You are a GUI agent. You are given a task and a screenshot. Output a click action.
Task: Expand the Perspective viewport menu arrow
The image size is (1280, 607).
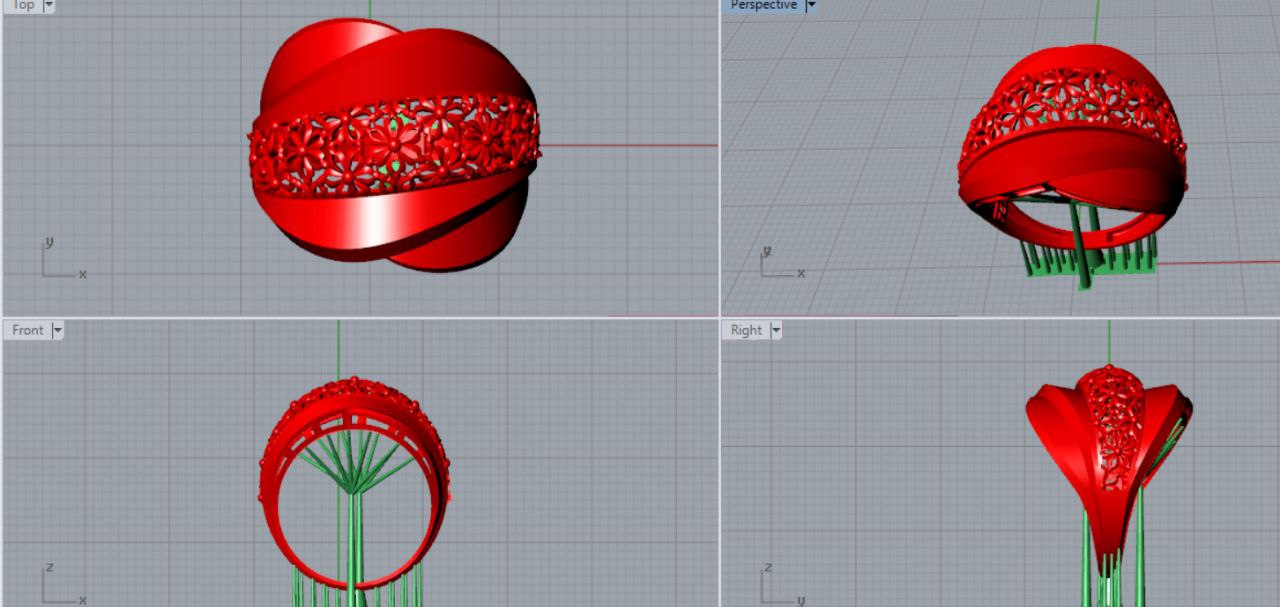click(x=811, y=5)
